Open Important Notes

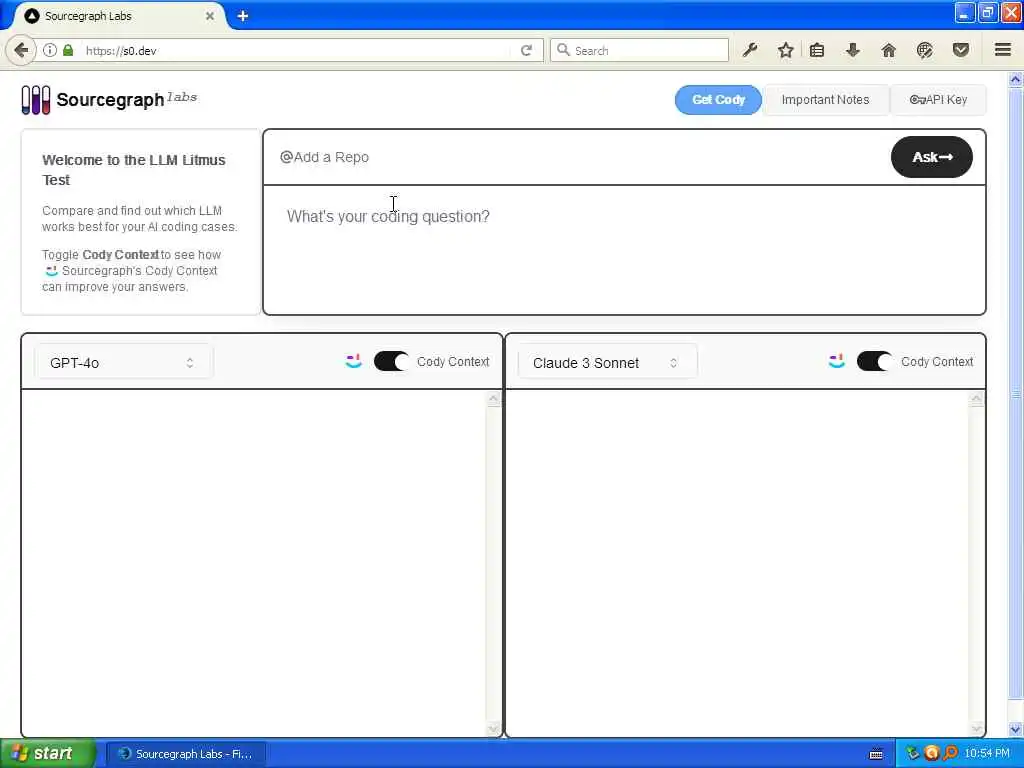click(825, 100)
